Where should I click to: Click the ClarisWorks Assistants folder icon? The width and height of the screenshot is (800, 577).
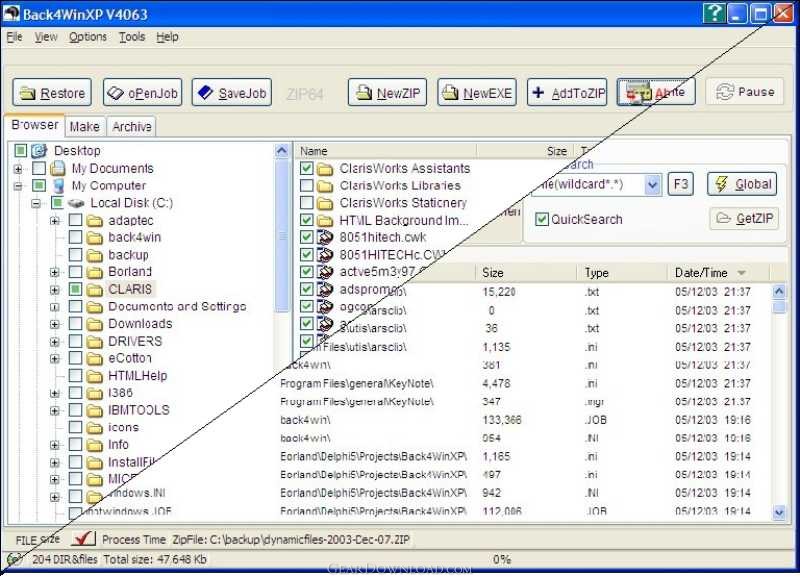coord(324,168)
